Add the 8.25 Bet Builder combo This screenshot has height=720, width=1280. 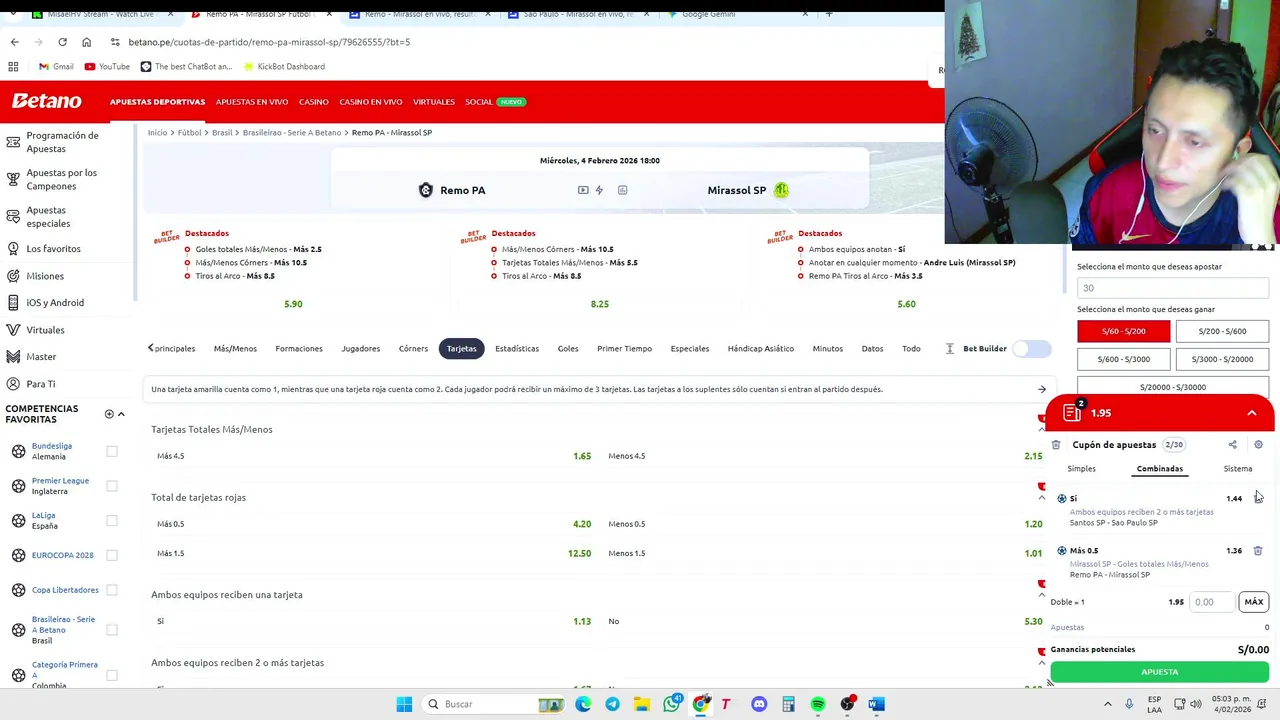pos(599,304)
